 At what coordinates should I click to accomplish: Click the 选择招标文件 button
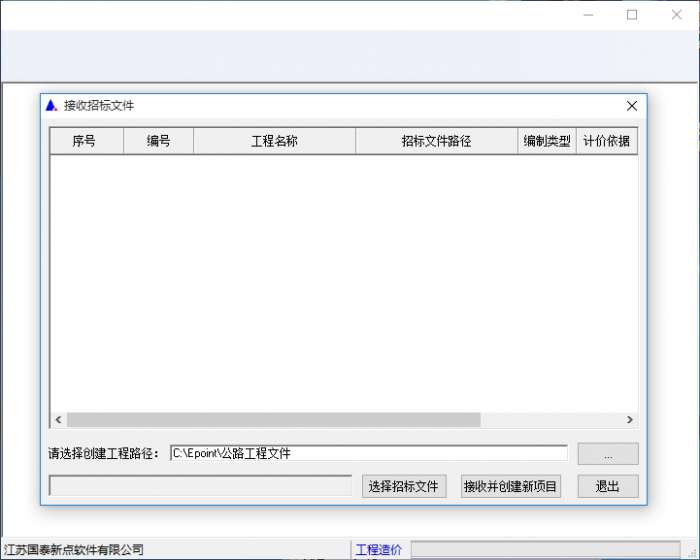tap(404, 486)
